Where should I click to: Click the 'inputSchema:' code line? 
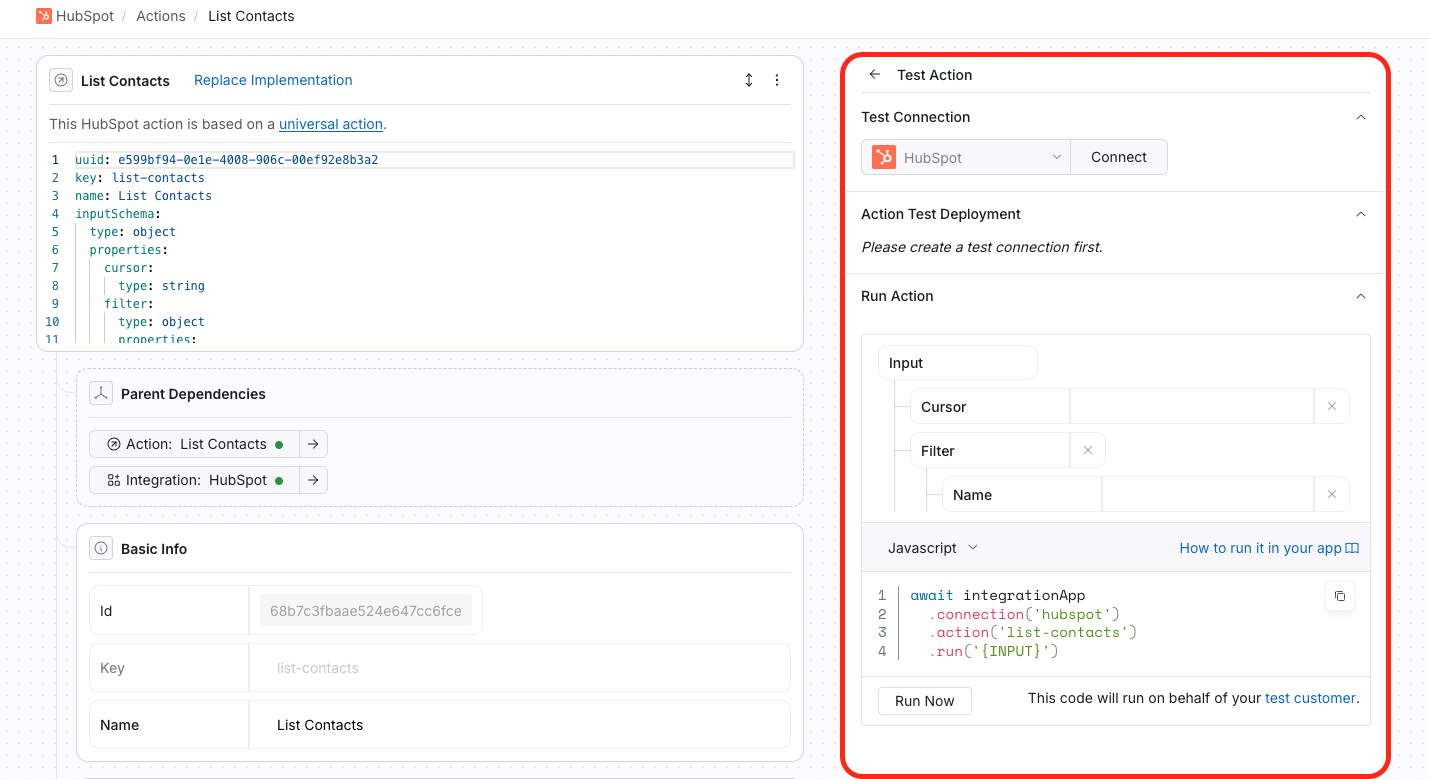pyautogui.click(x=118, y=214)
